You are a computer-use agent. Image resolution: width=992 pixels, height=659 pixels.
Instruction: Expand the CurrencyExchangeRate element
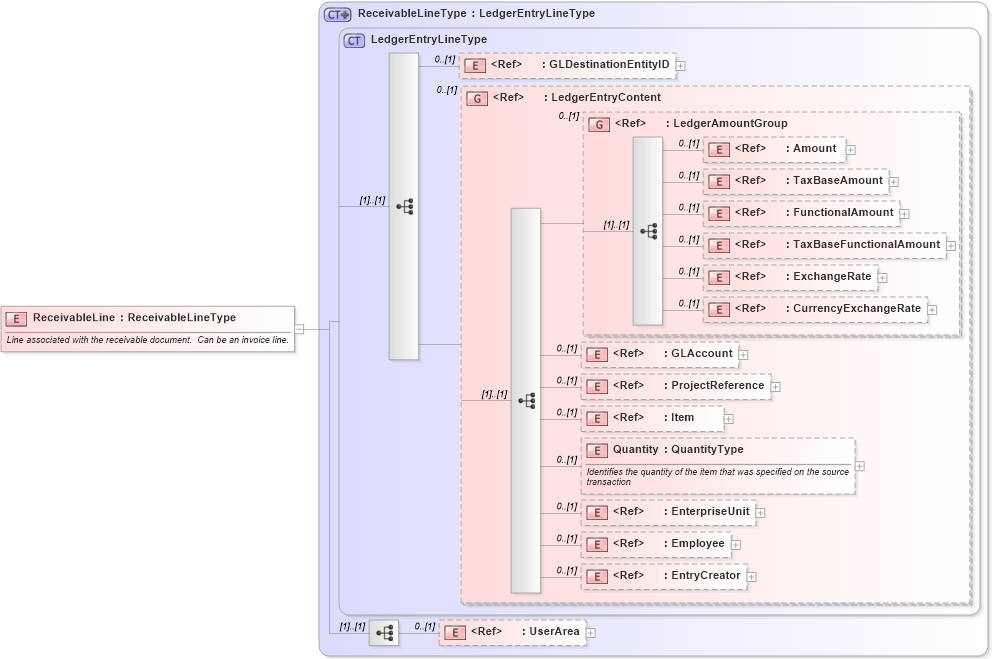click(x=932, y=309)
